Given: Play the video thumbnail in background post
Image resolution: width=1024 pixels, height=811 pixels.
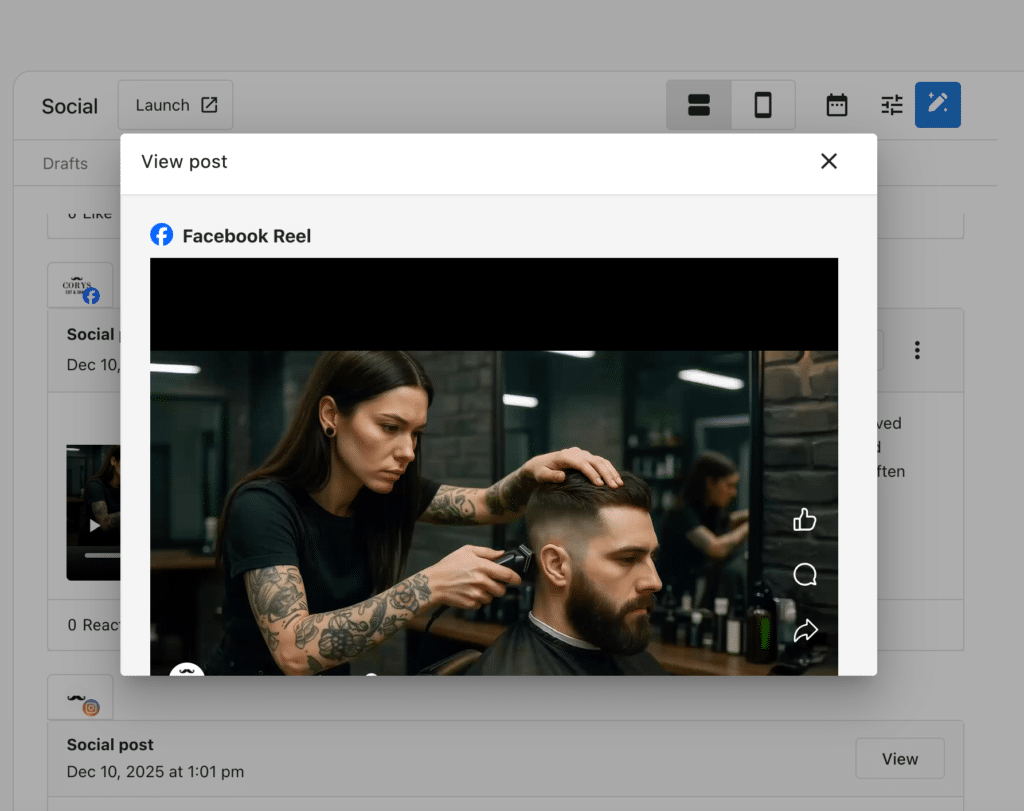Looking at the screenshot, I should pyautogui.click(x=95, y=525).
